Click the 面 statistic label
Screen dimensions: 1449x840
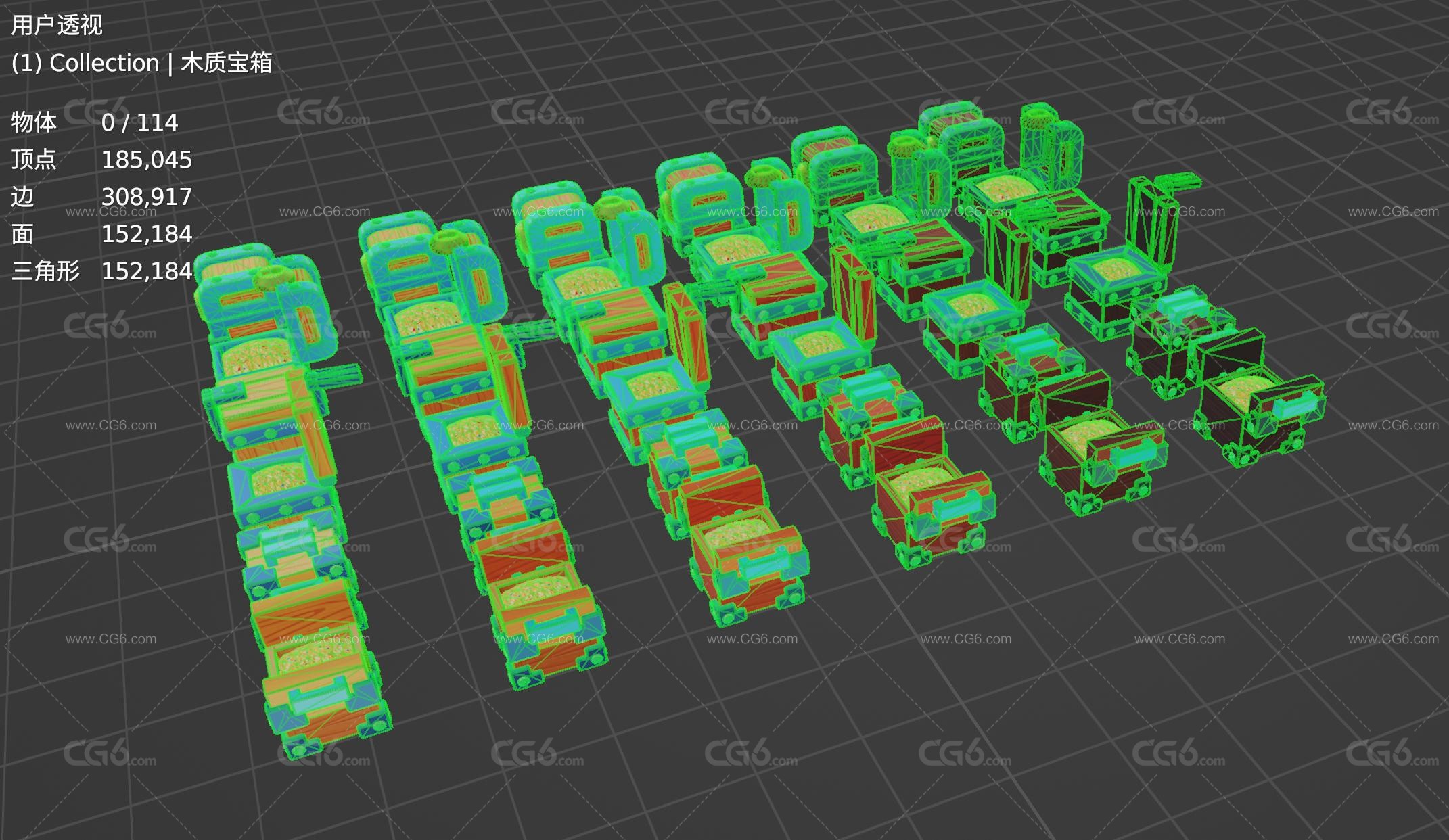(x=22, y=234)
